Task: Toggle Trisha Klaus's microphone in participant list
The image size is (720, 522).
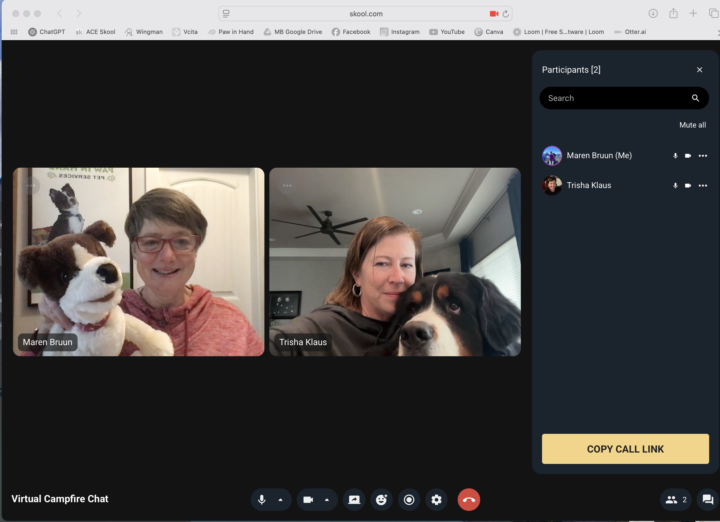Action: [x=675, y=185]
